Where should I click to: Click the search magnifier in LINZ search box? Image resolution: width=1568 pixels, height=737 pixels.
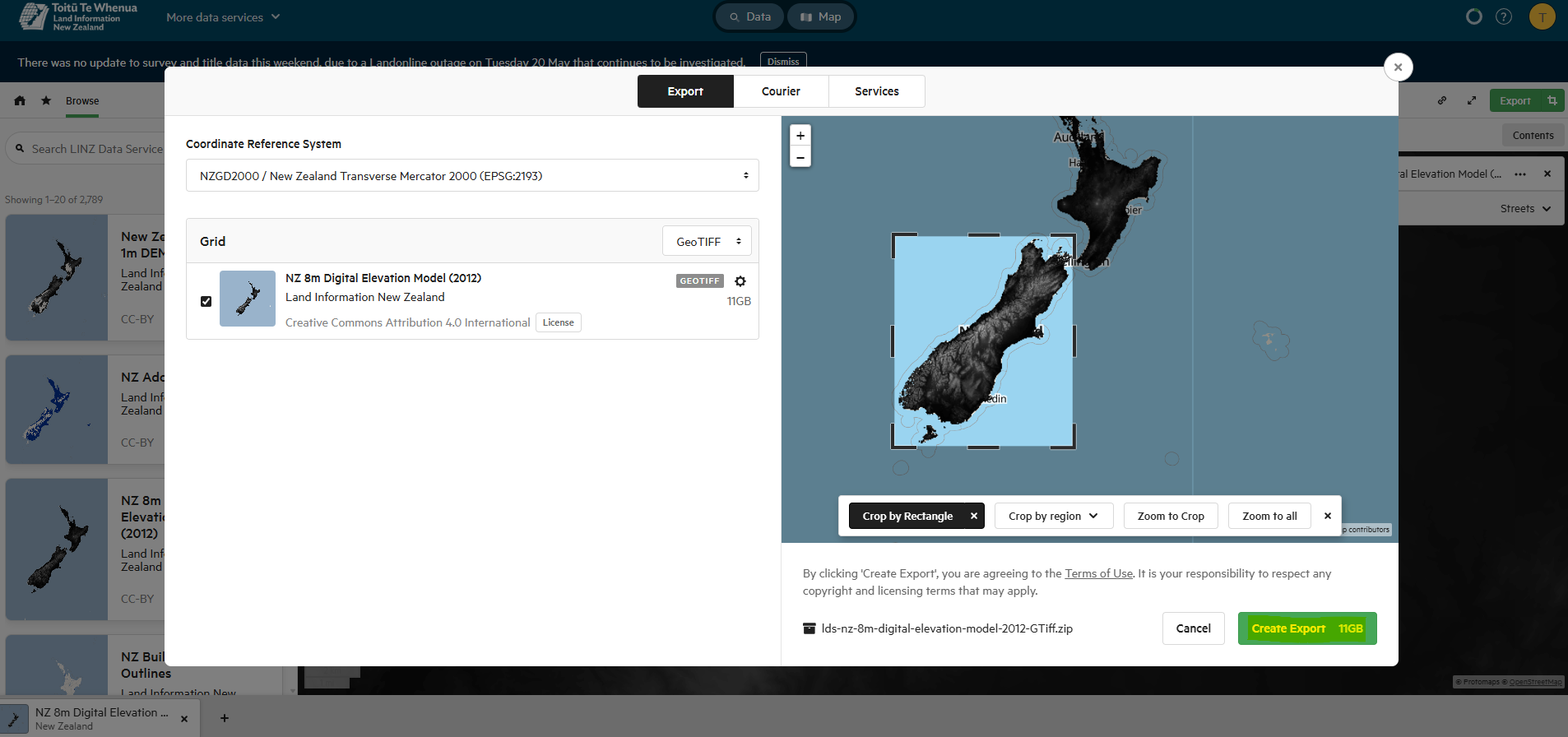point(20,149)
